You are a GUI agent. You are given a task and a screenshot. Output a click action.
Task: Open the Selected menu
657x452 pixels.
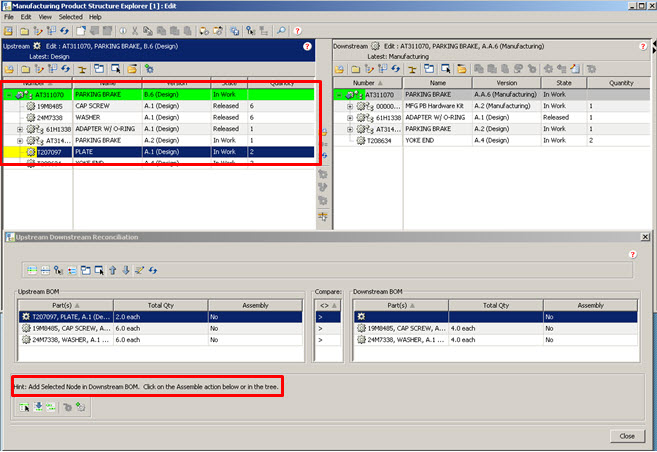coord(70,17)
